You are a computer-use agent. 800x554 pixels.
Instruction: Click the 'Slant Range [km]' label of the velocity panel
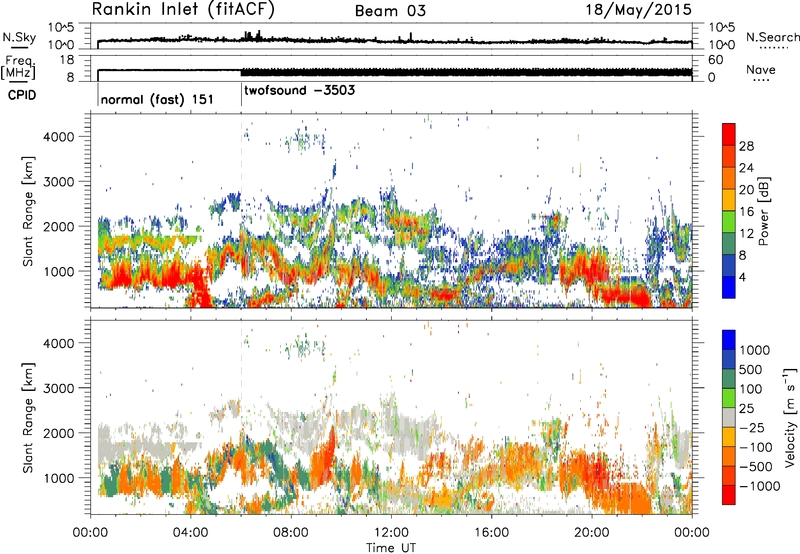(28, 417)
